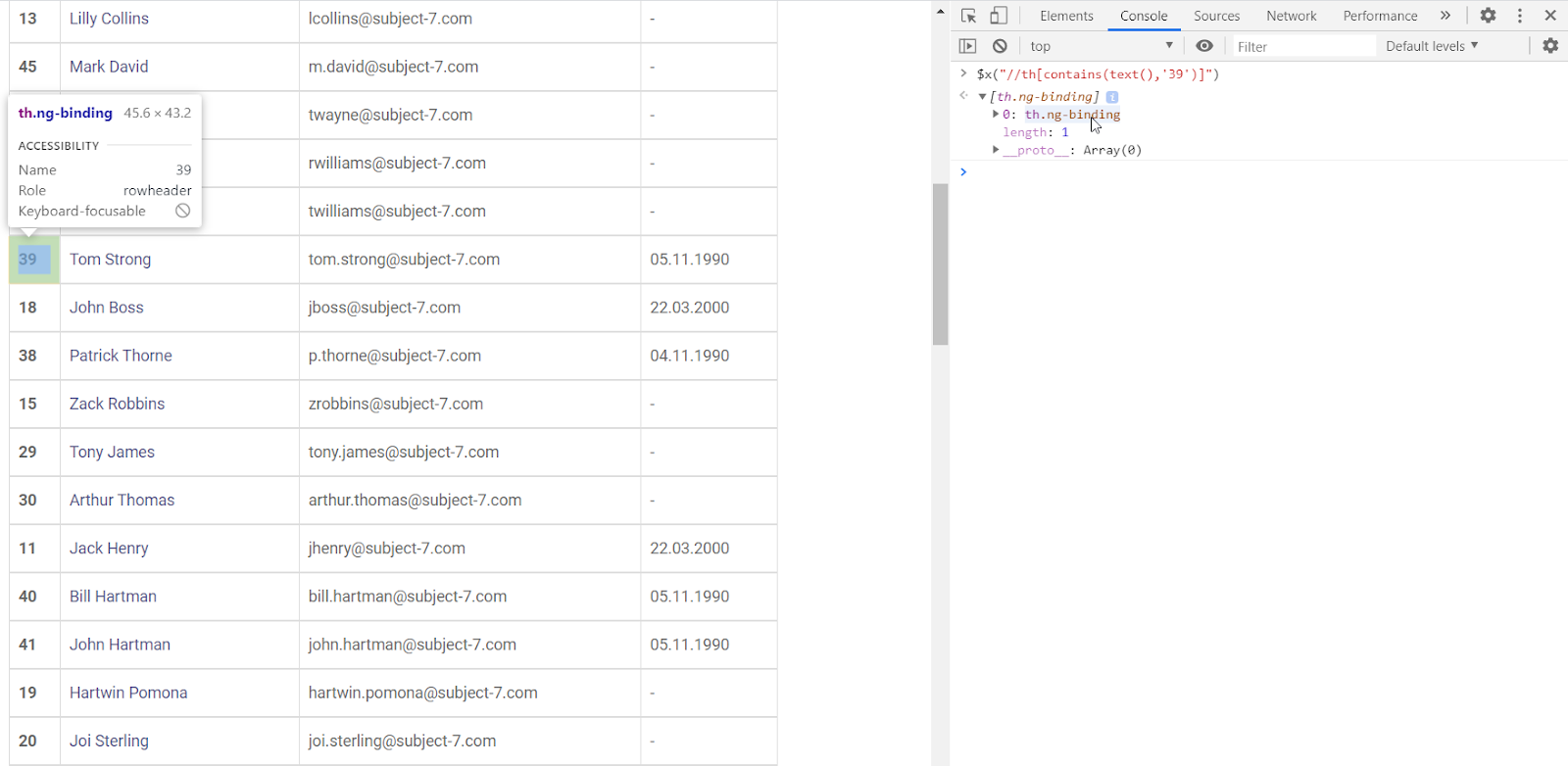Expand the __proto__ Array(0) entry
This screenshot has height=766, width=1568.
pos(996,150)
